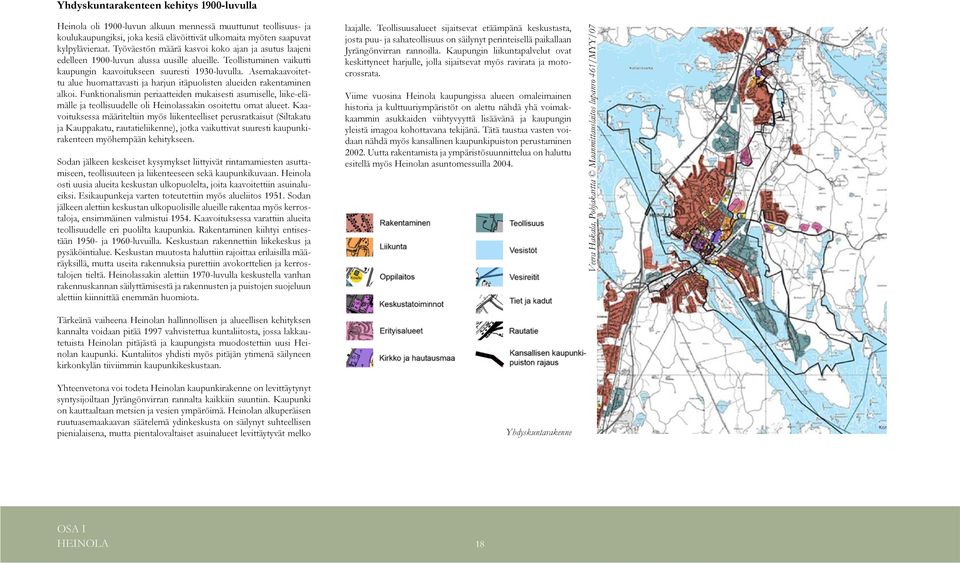The width and height of the screenshot is (960, 563).
Task: Click the Heinola land-use map image
Action: [x=742, y=230]
